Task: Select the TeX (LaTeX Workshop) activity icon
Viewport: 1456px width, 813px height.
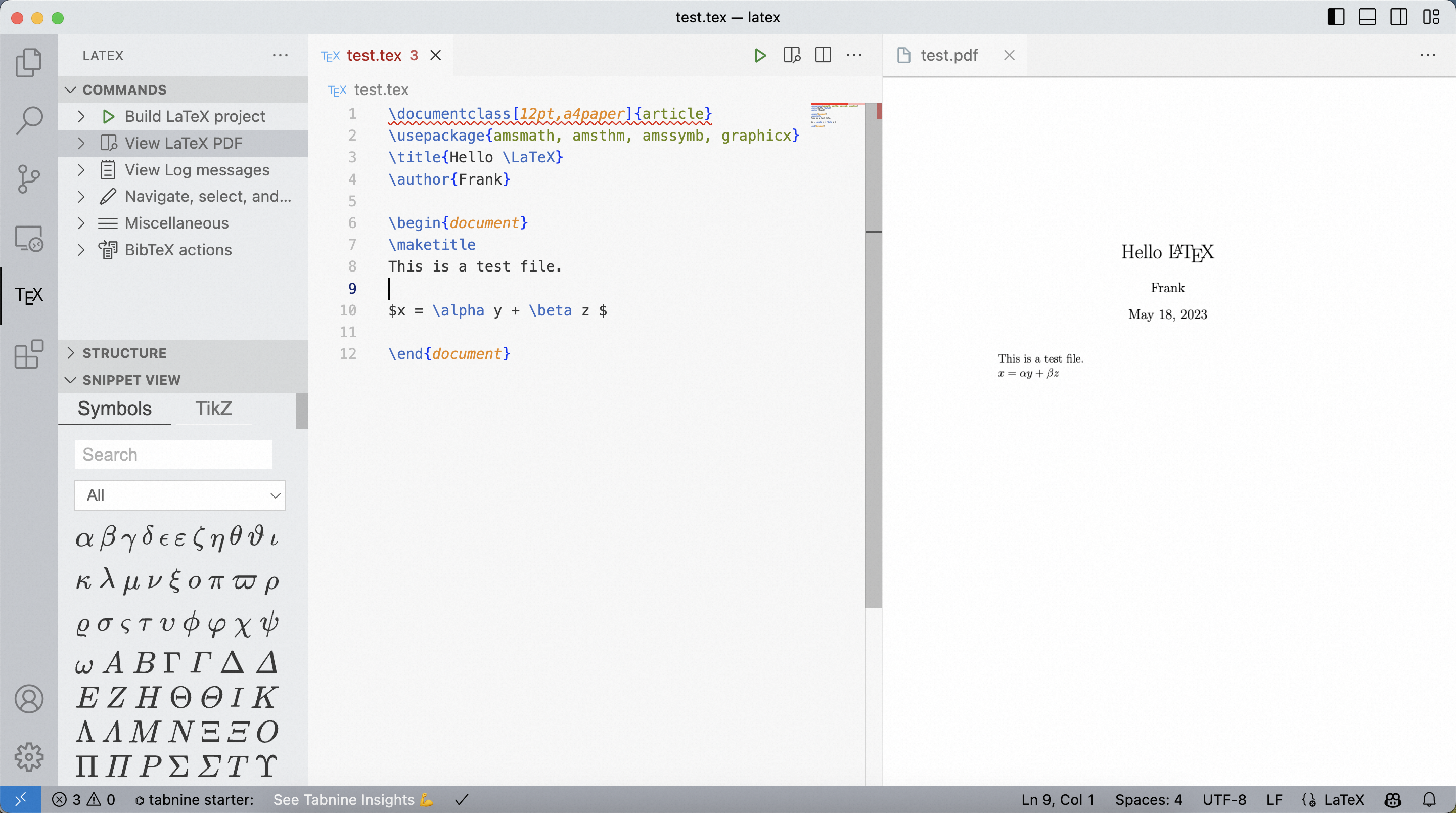Action: 29,296
